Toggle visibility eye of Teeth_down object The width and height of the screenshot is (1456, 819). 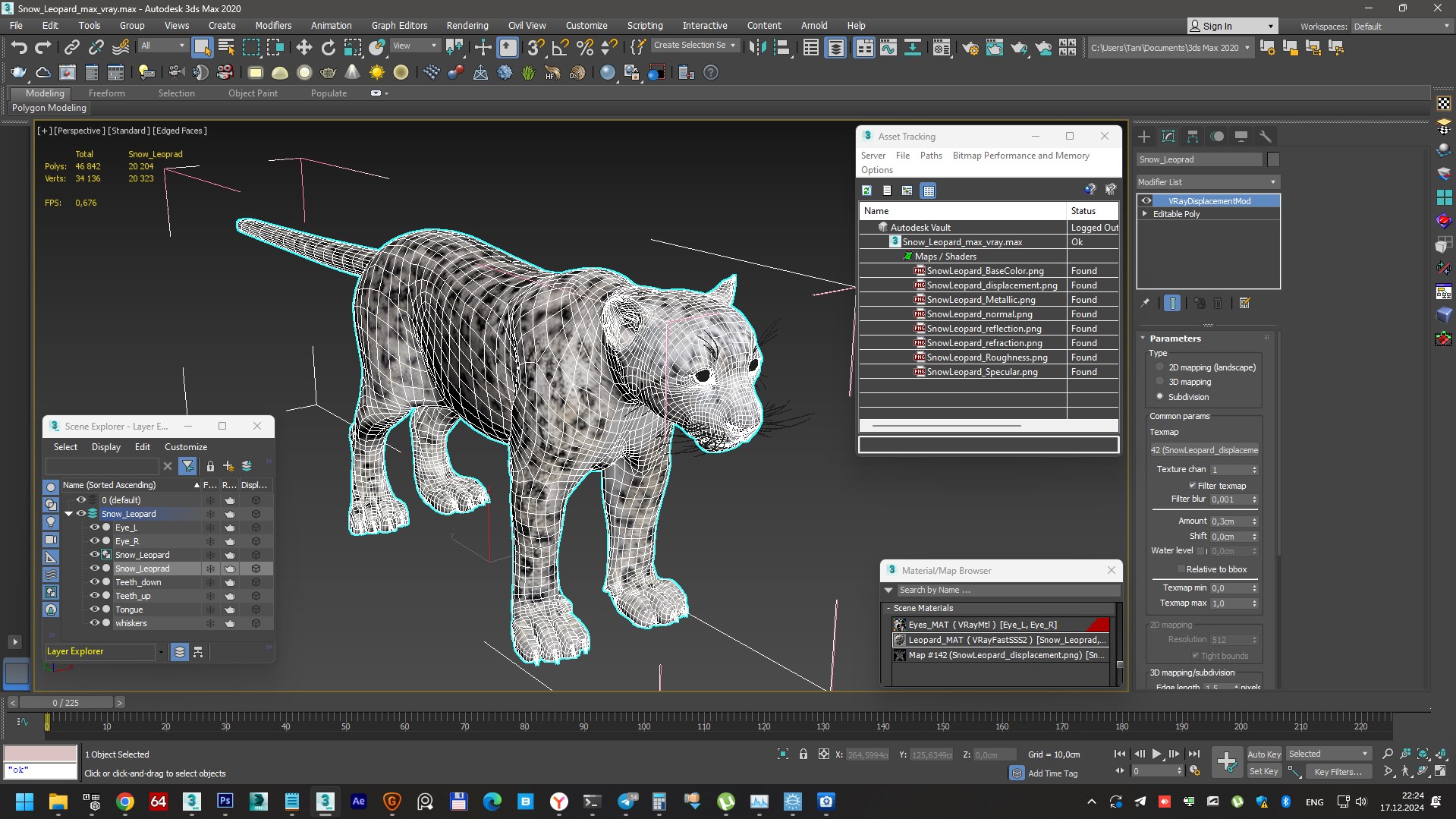[95, 582]
